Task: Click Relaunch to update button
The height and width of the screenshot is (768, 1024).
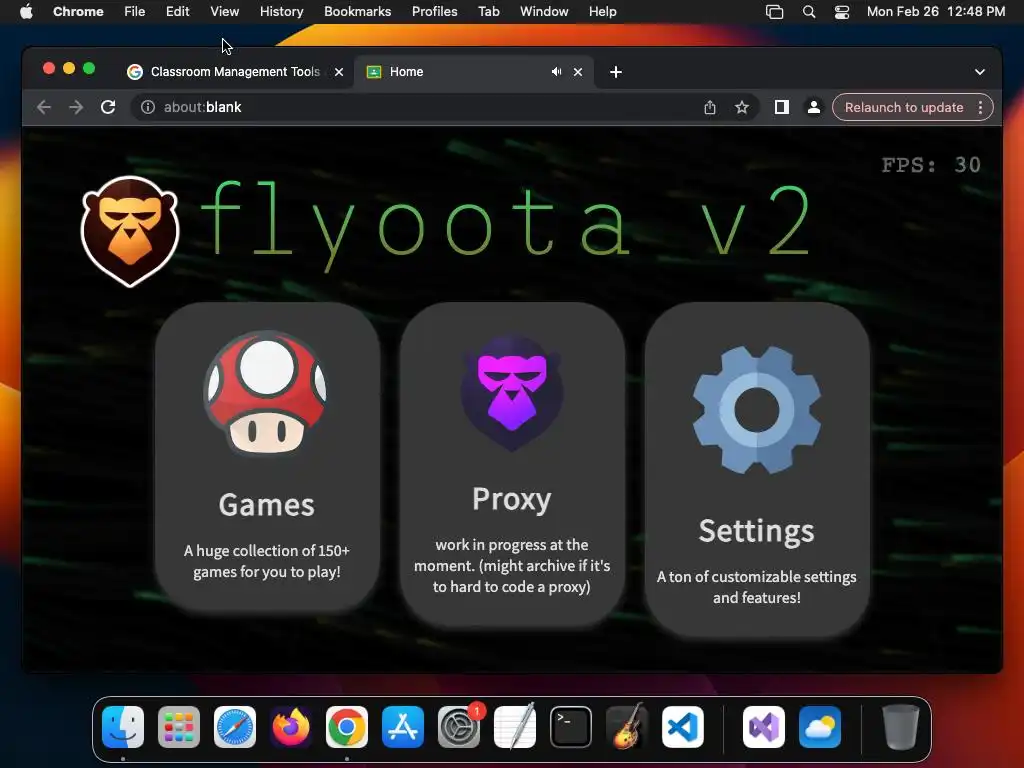Action: coord(904,107)
